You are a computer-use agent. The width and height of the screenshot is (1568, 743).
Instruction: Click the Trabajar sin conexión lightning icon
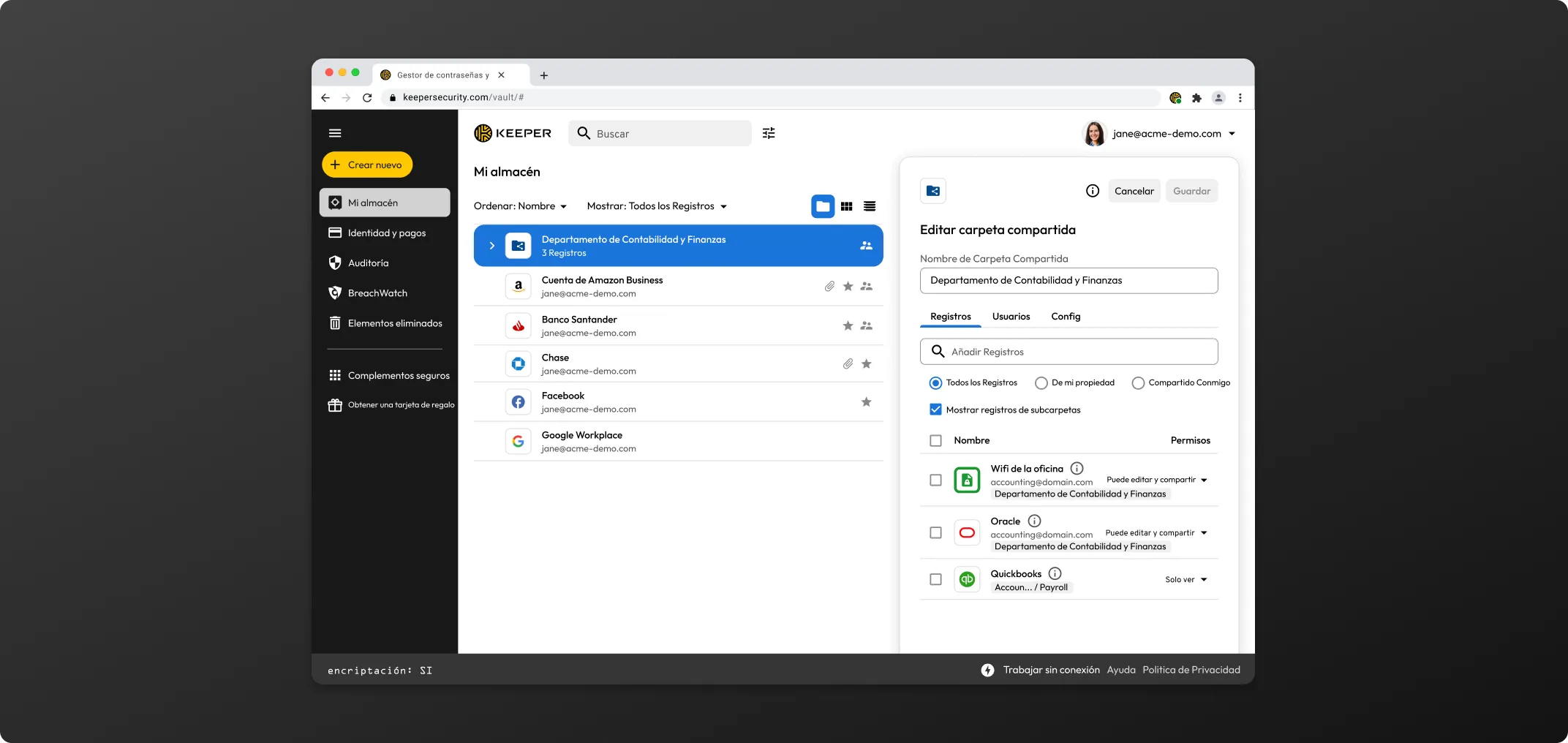tap(987, 671)
